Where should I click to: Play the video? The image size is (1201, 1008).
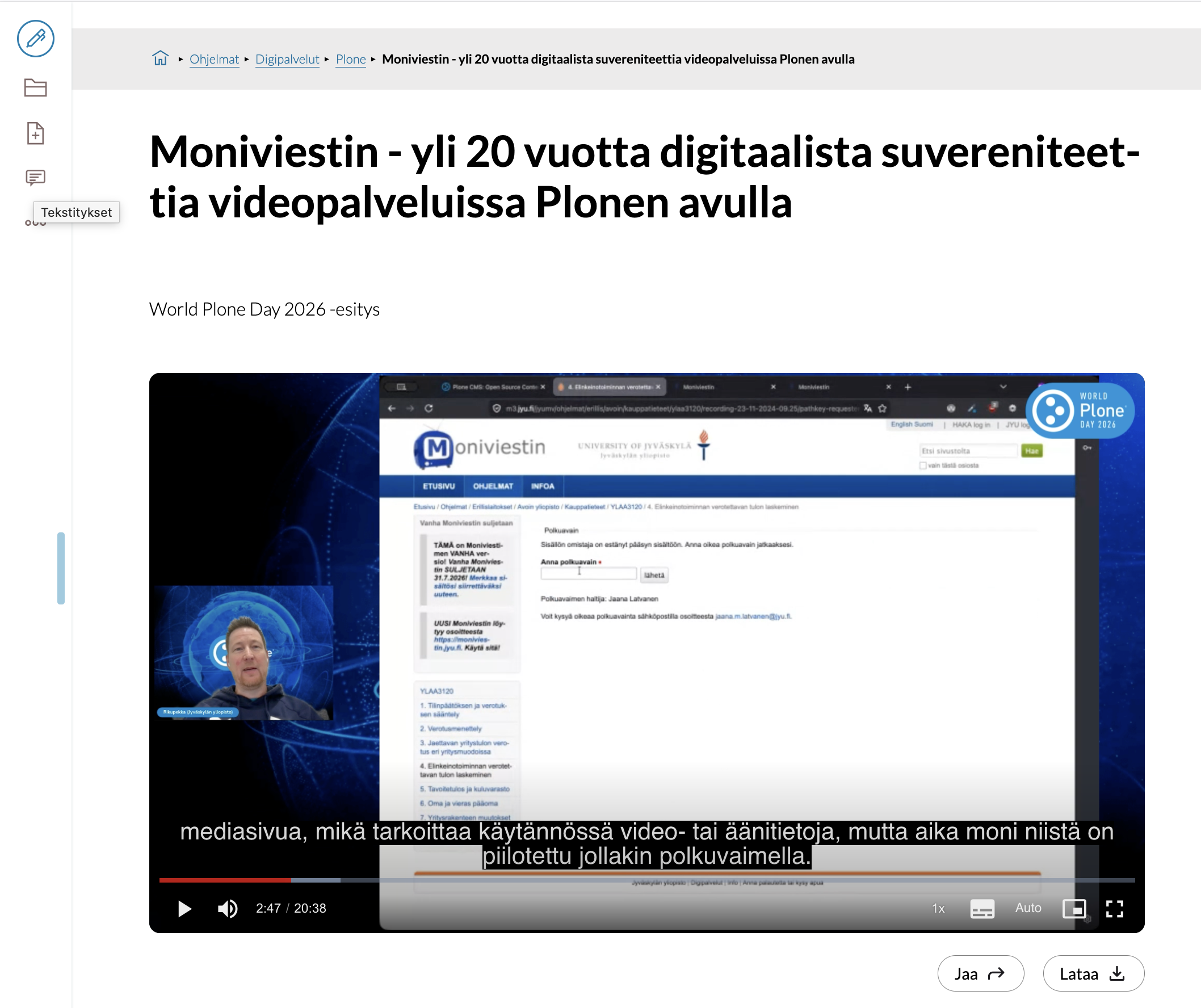(184, 908)
